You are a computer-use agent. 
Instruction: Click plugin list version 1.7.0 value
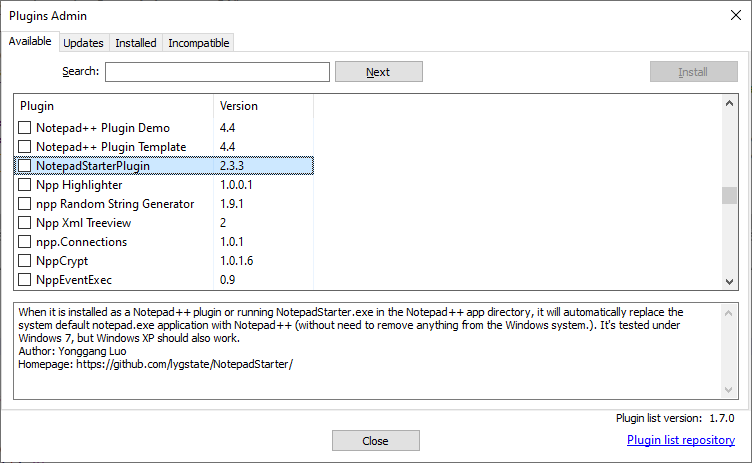[x=722, y=418]
